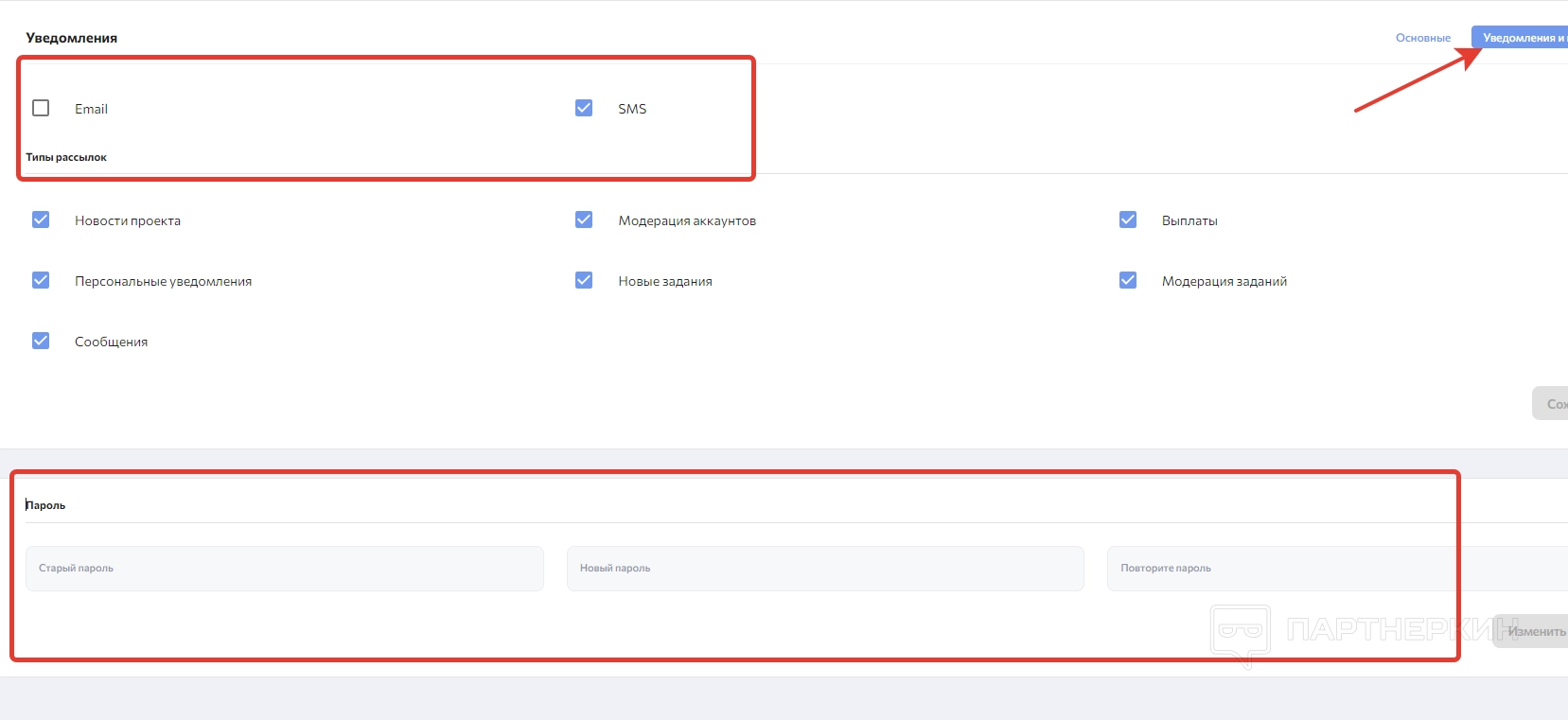1568x720 pixels.
Task: Click the Новые задания label
Action: pos(665,281)
